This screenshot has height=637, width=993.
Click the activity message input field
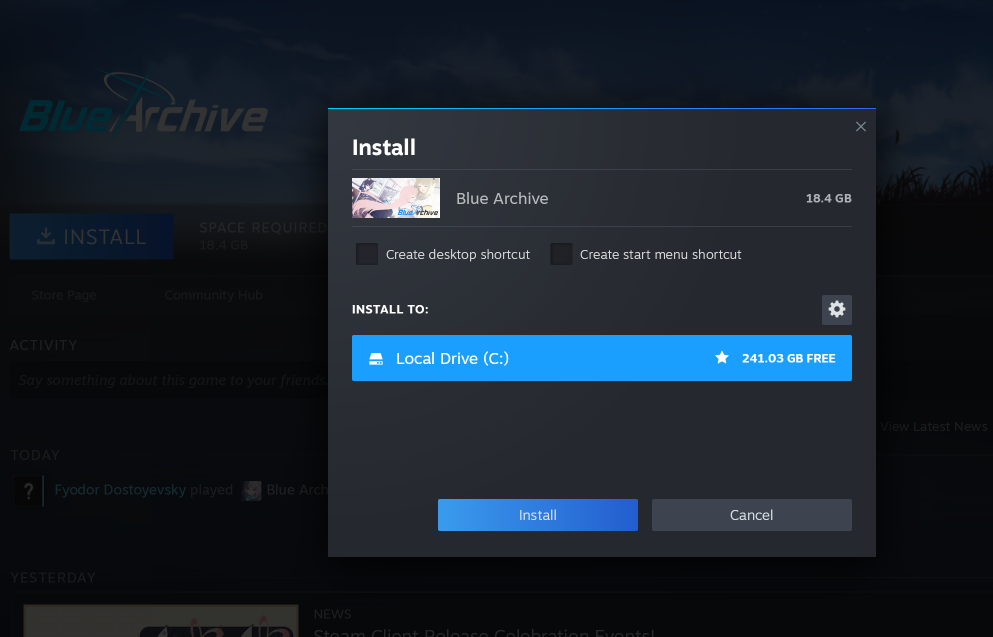(x=169, y=380)
